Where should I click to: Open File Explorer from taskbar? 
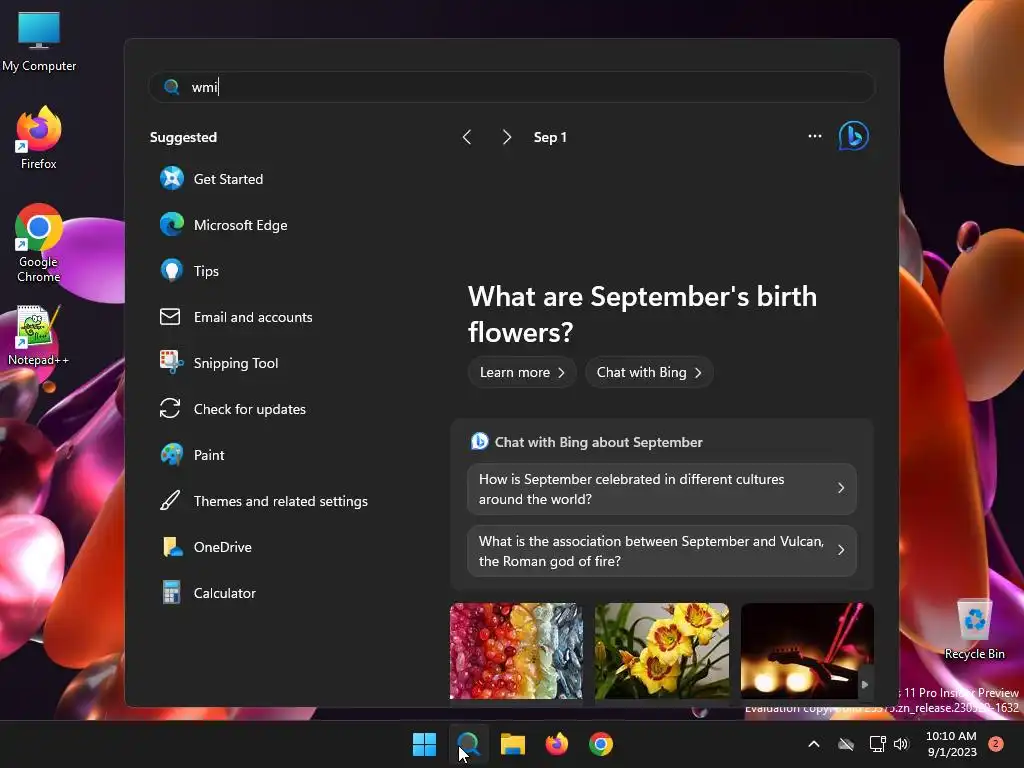(x=513, y=744)
